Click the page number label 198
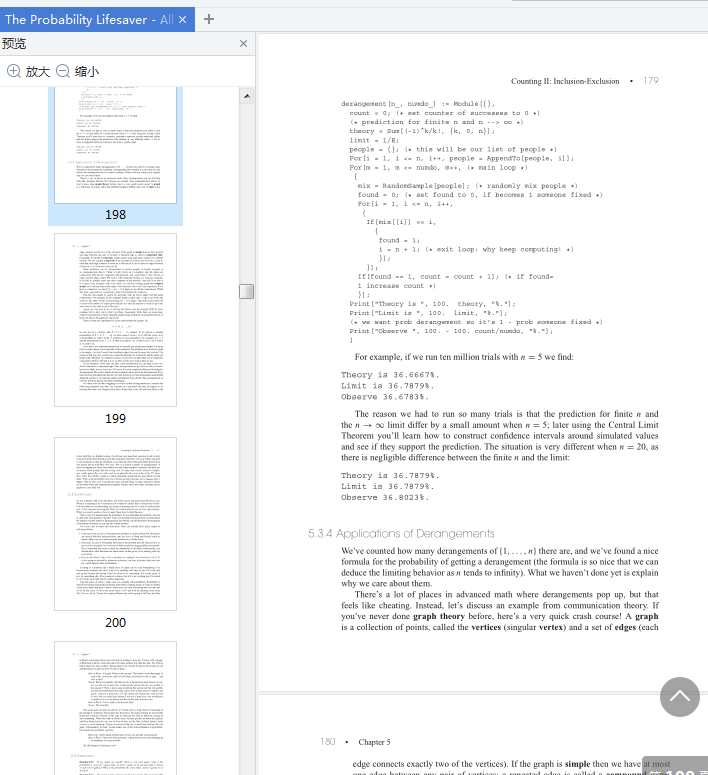This screenshot has width=708, height=775. coord(115,215)
